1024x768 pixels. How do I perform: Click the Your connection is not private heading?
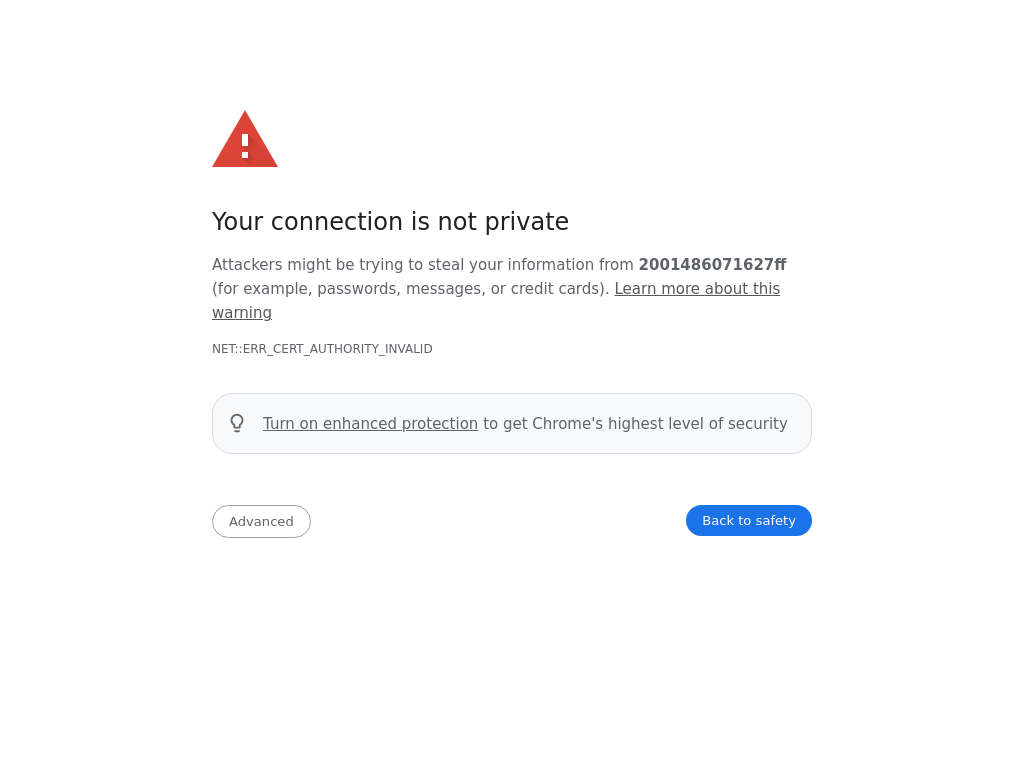tap(390, 222)
